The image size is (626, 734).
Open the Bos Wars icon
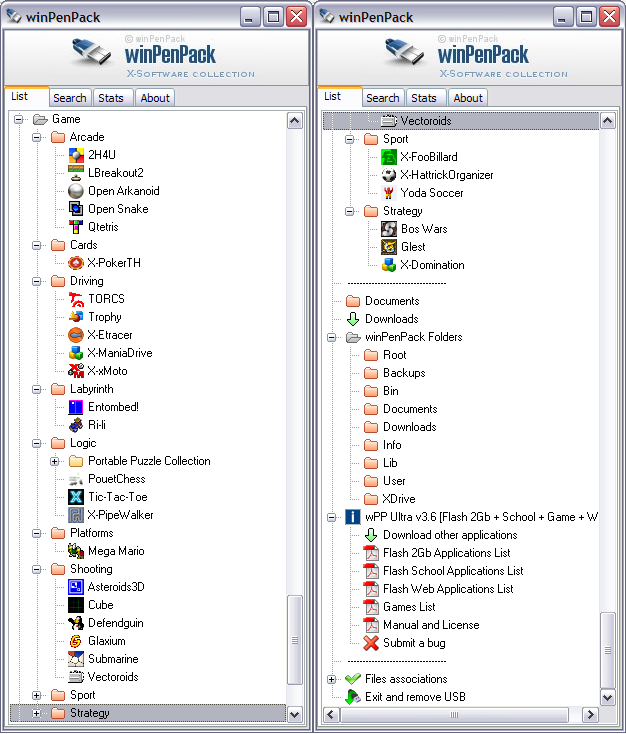tap(389, 229)
